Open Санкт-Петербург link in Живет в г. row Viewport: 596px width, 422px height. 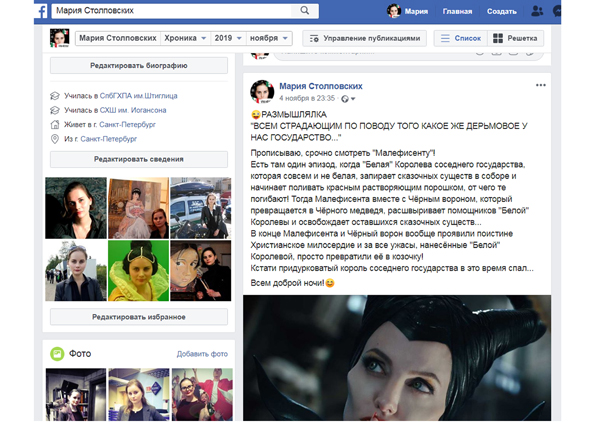pyautogui.click(x=127, y=125)
